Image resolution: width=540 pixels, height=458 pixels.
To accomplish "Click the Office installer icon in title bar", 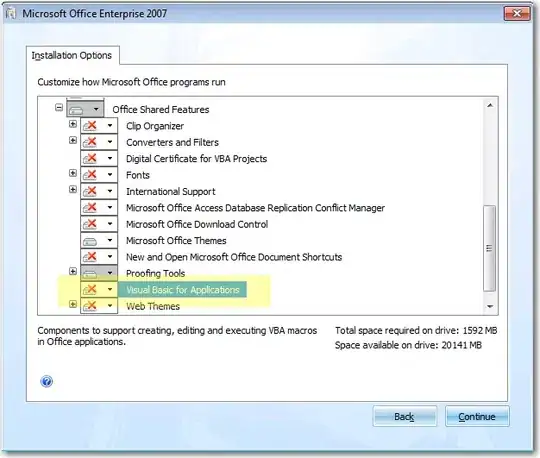I will pyautogui.click(x=11, y=13).
